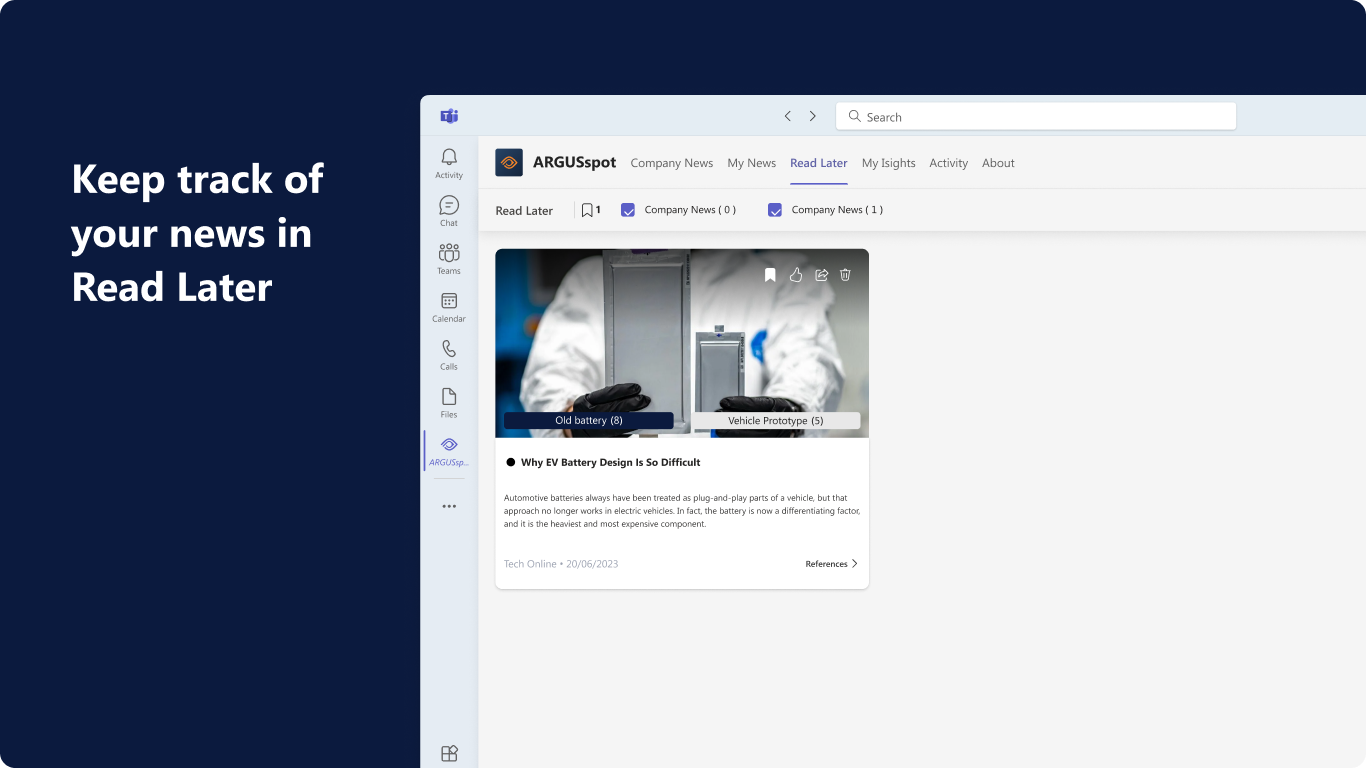This screenshot has width=1366, height=768.
Task: Click the ARGUSspot eye logo
Action: tap(509, 162)
